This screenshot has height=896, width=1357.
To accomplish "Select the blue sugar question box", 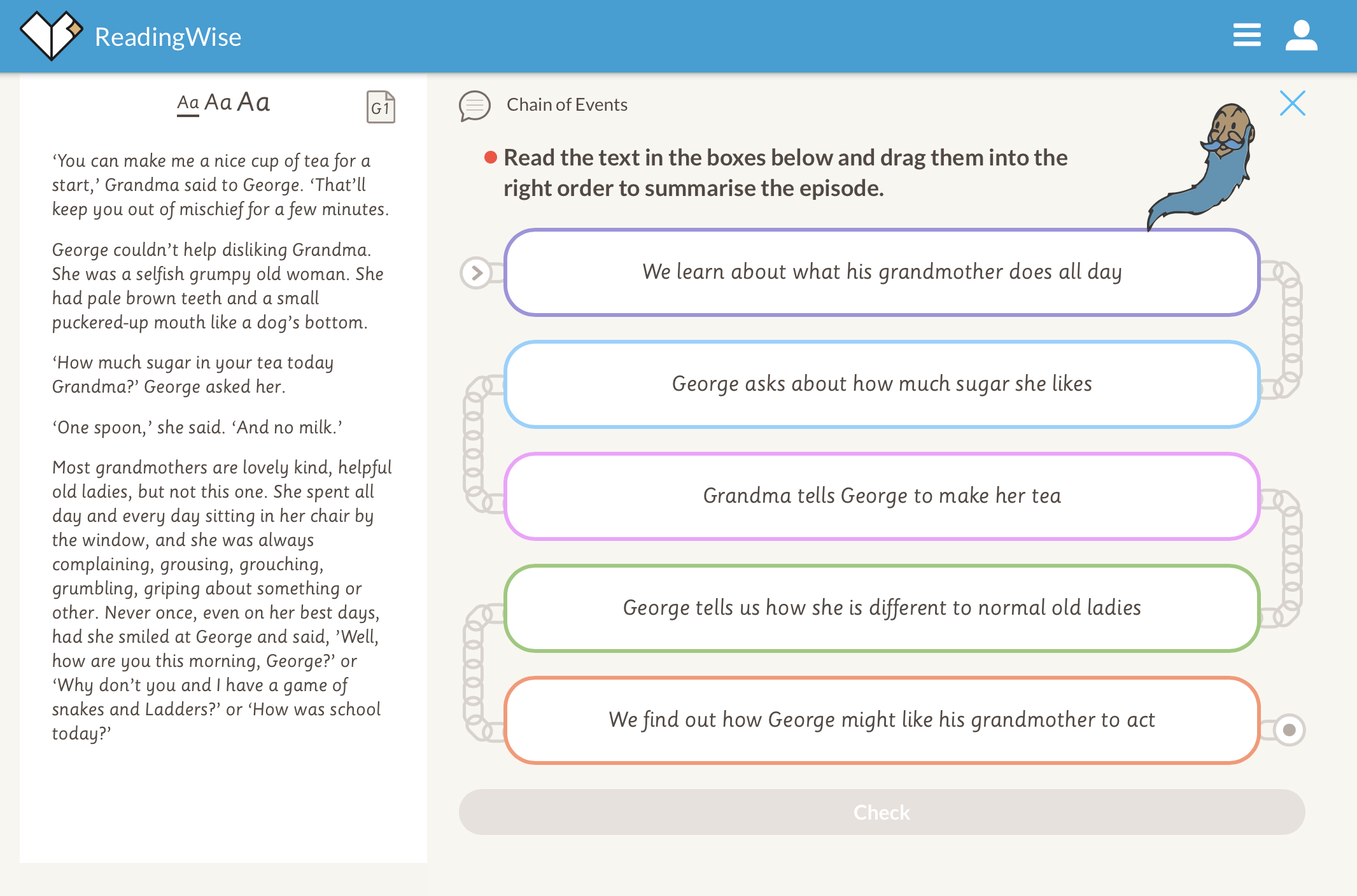I will [x=882, y=384].
